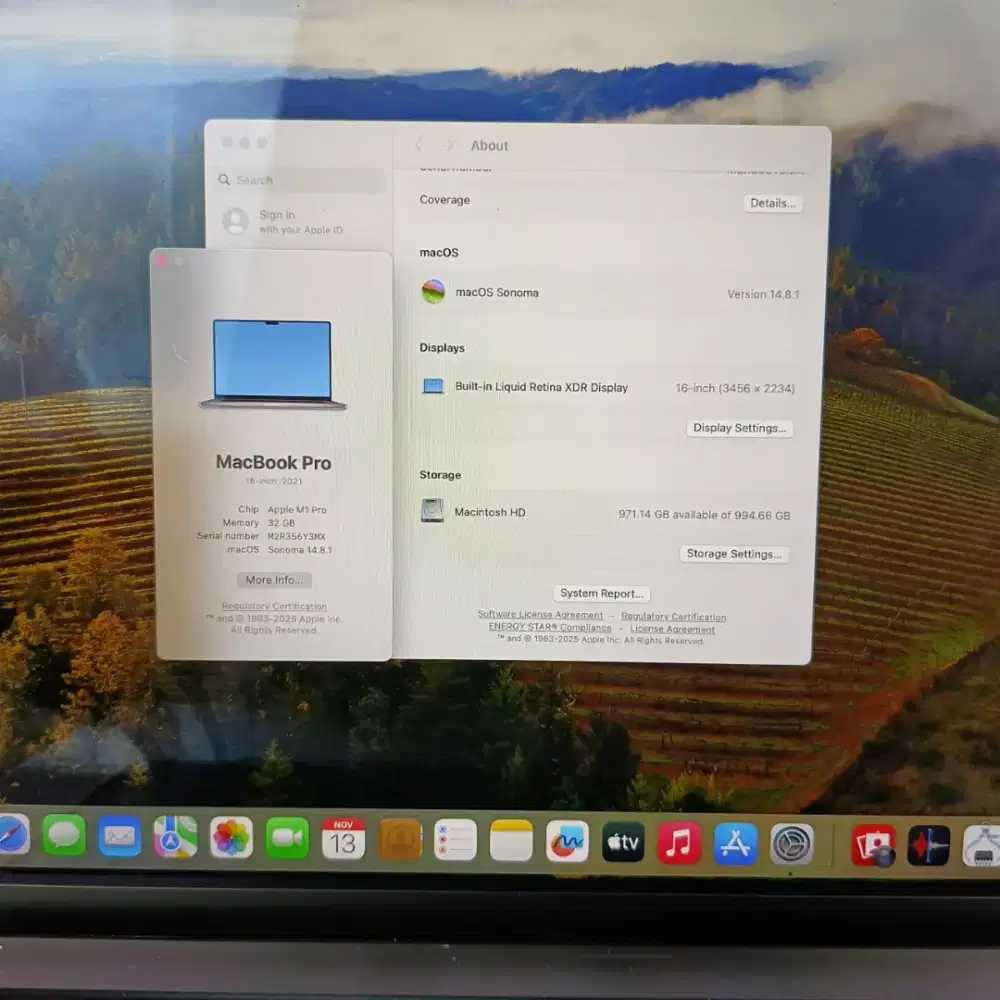The width and height of the screenshot is (1000, 1000).
Task: Open the App Store from the Dock
Action: [734, 840]
